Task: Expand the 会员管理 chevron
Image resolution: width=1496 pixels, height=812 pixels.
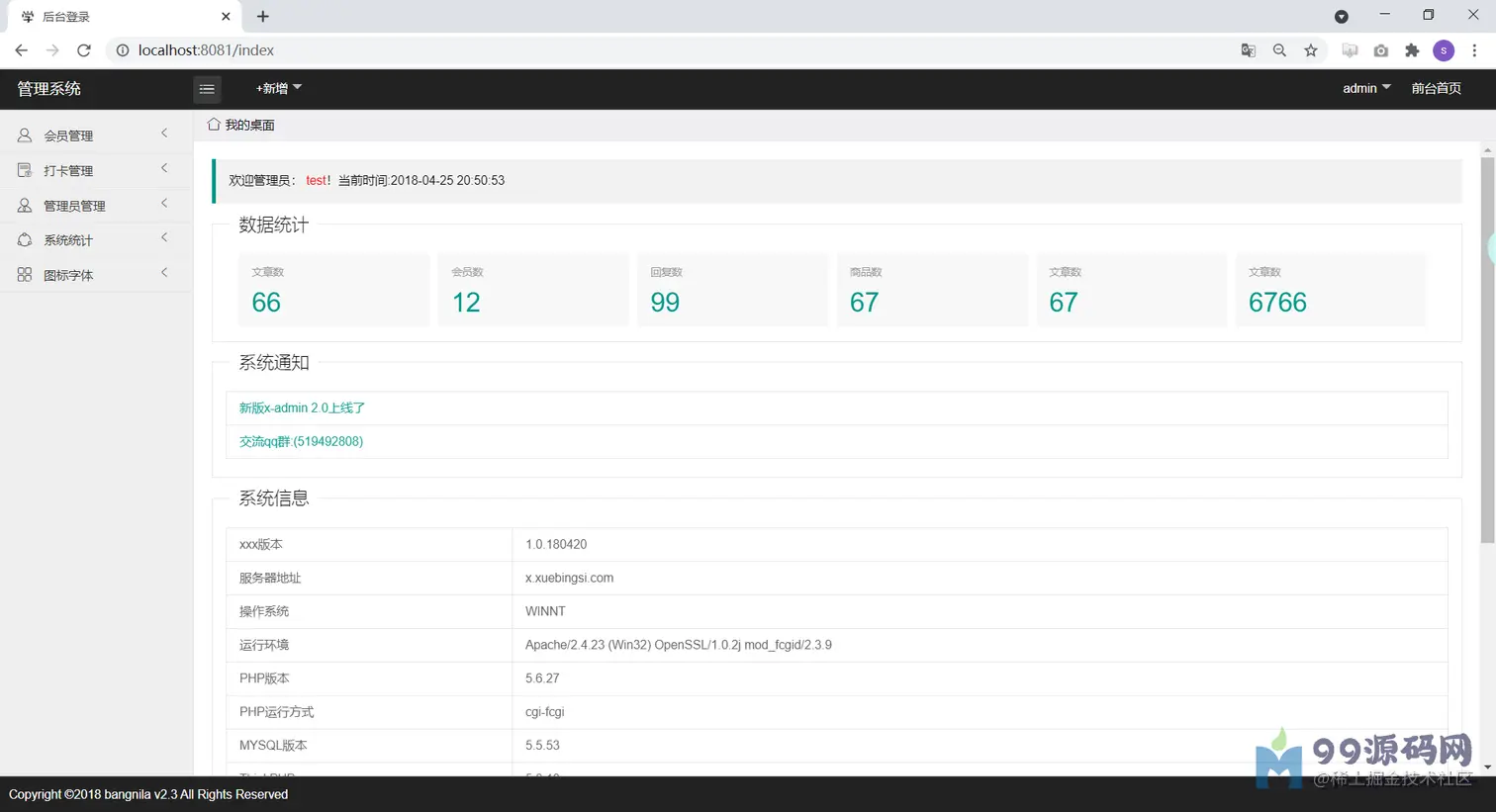Action: 164,134
